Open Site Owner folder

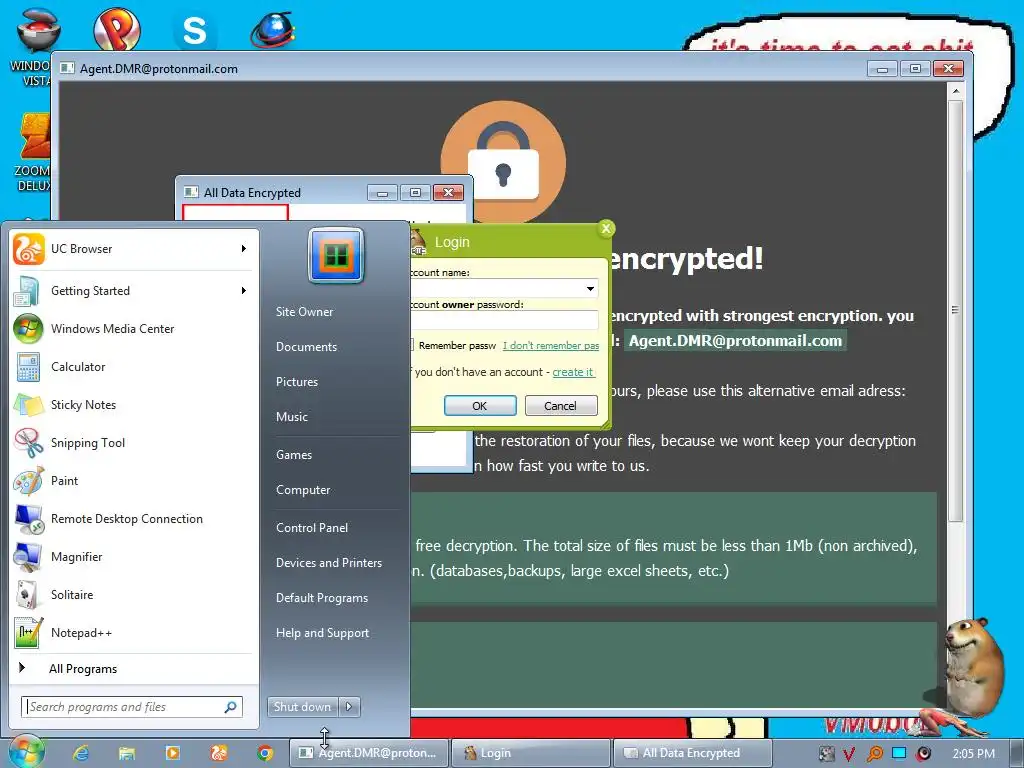coord(304,312)
